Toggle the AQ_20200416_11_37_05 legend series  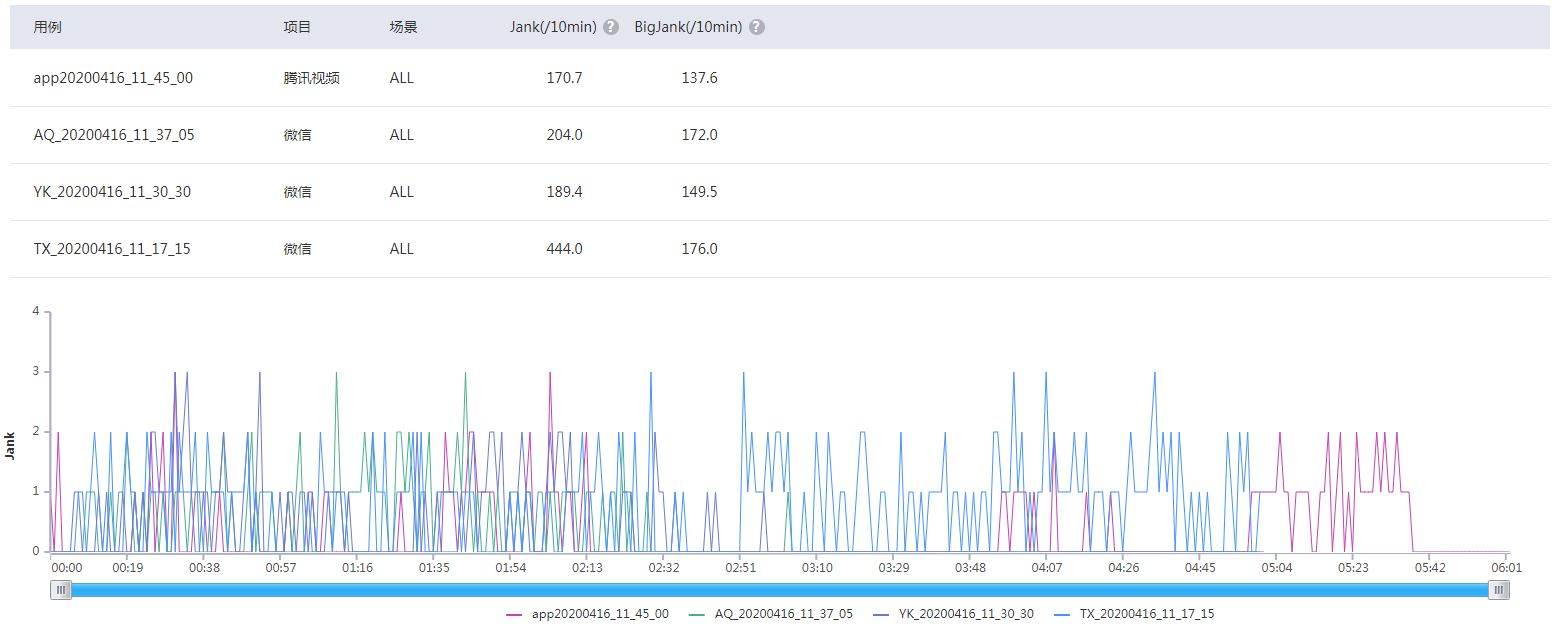(771, 614)
